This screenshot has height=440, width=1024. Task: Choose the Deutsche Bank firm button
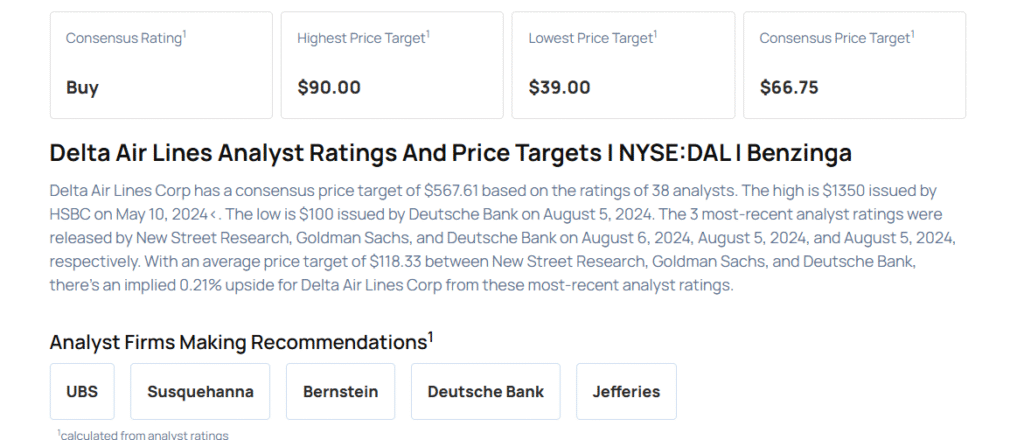(485, 391)
